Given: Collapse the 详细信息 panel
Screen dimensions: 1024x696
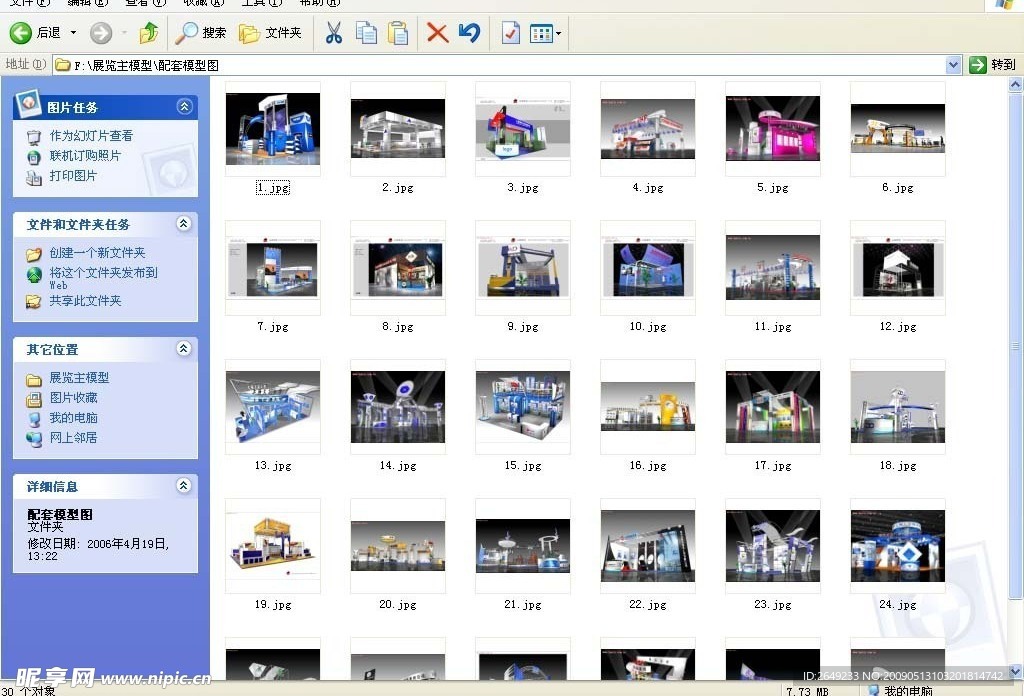Looking at the screenshot, I should tap(184, 486).
